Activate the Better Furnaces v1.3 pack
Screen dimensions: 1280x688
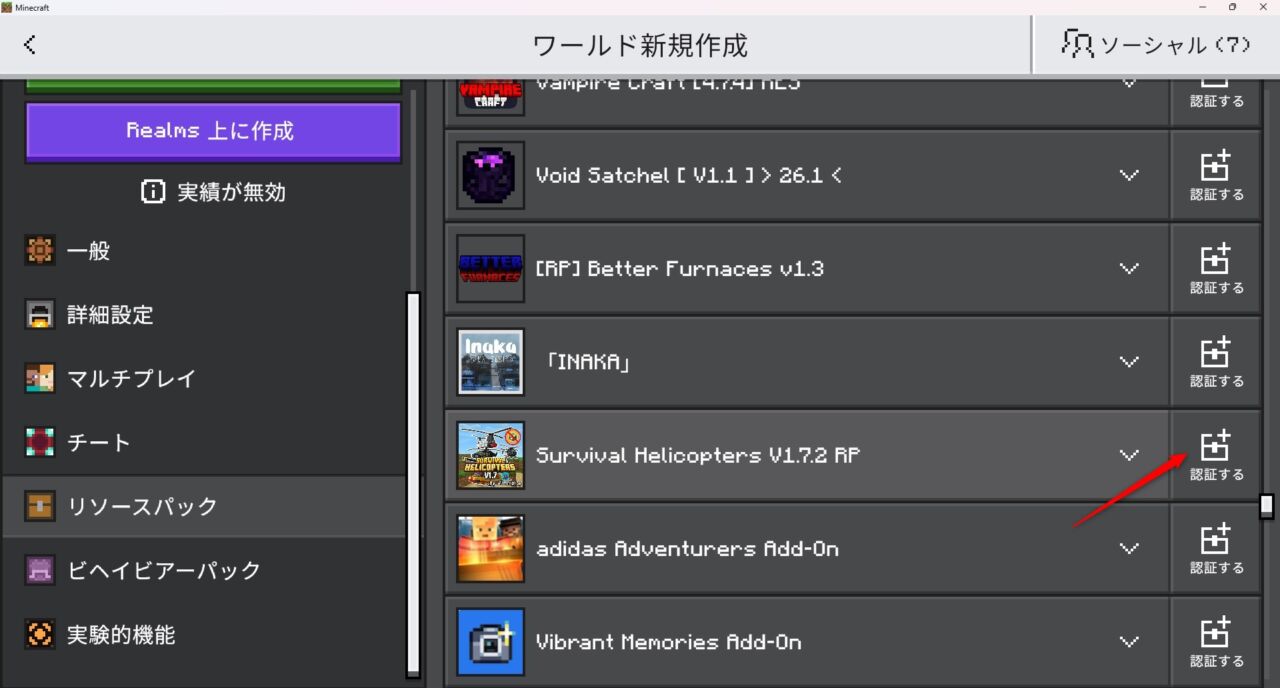point(1216,269)
